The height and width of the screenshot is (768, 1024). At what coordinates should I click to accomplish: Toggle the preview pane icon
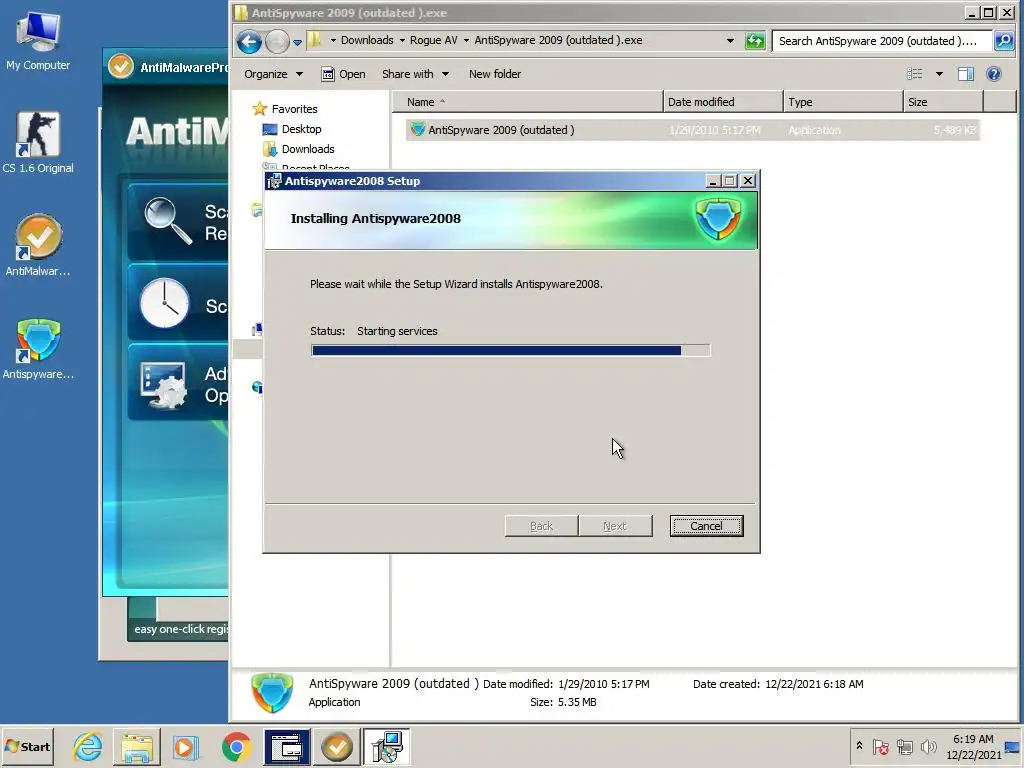tap(966, 74)
